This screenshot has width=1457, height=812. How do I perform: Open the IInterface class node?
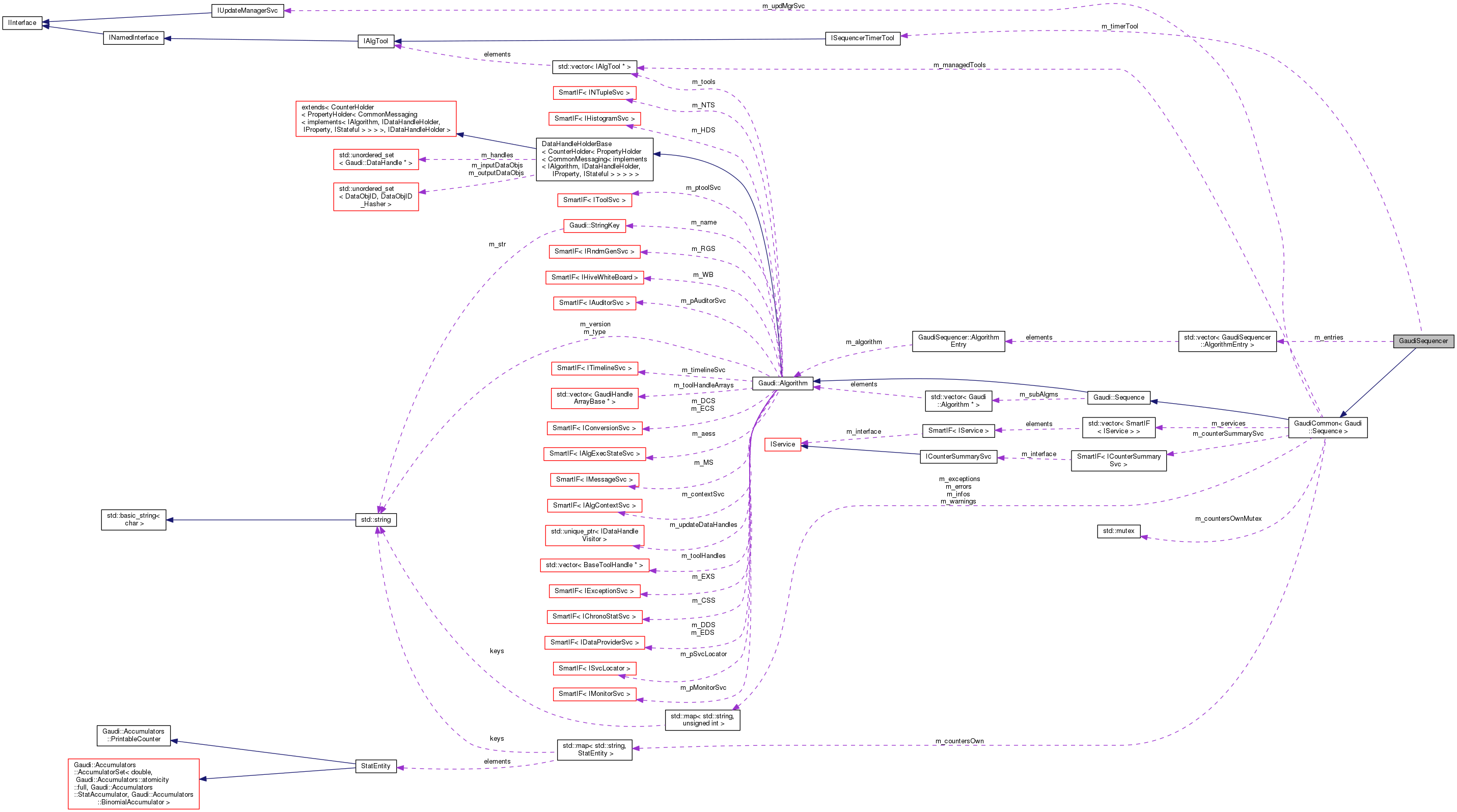pyautogui.click(x=22, y=23)
